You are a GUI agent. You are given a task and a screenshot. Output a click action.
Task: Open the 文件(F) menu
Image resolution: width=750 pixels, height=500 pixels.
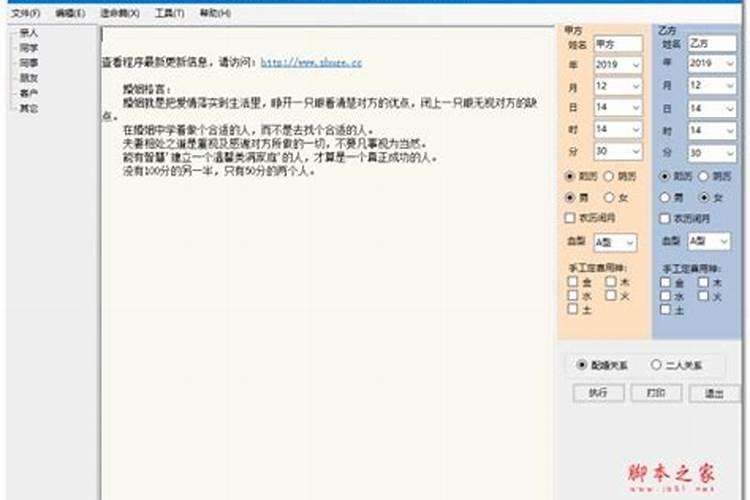click(25, 13)
